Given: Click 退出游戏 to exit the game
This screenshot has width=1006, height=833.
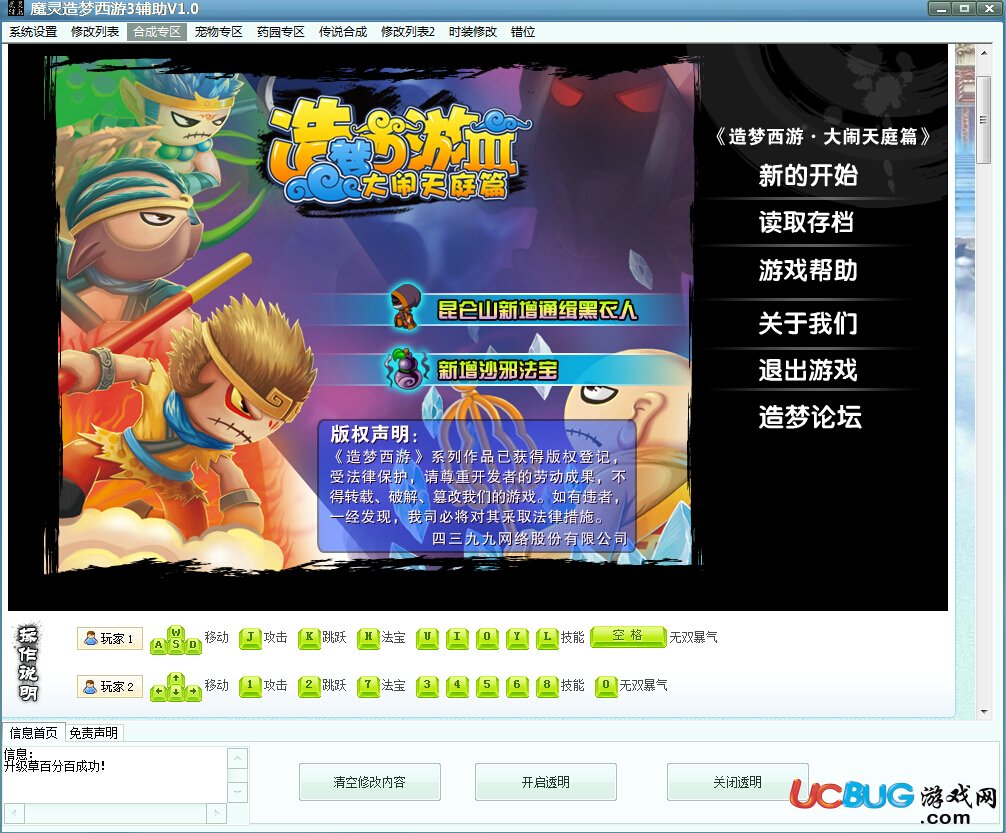Looking at the screenshot, I should click(808, 370).
